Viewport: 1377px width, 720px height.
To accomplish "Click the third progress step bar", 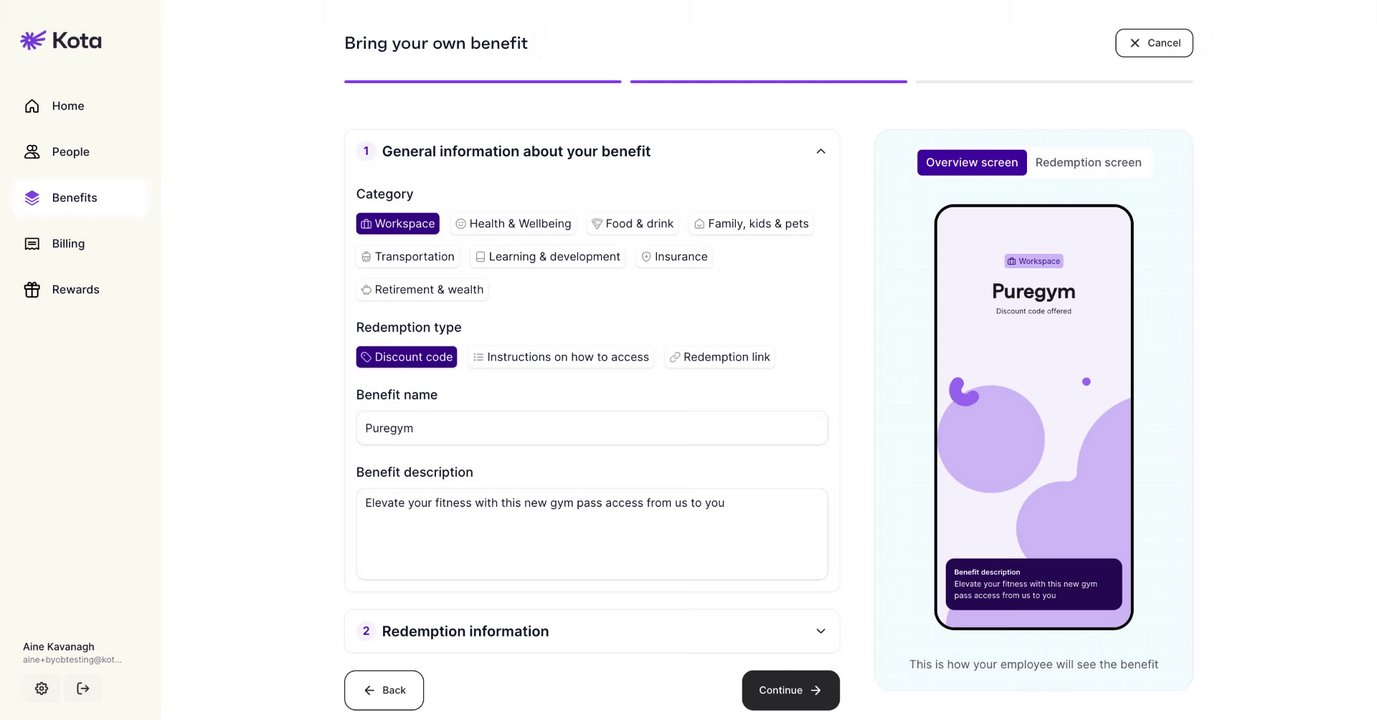I will point(1054,81).
